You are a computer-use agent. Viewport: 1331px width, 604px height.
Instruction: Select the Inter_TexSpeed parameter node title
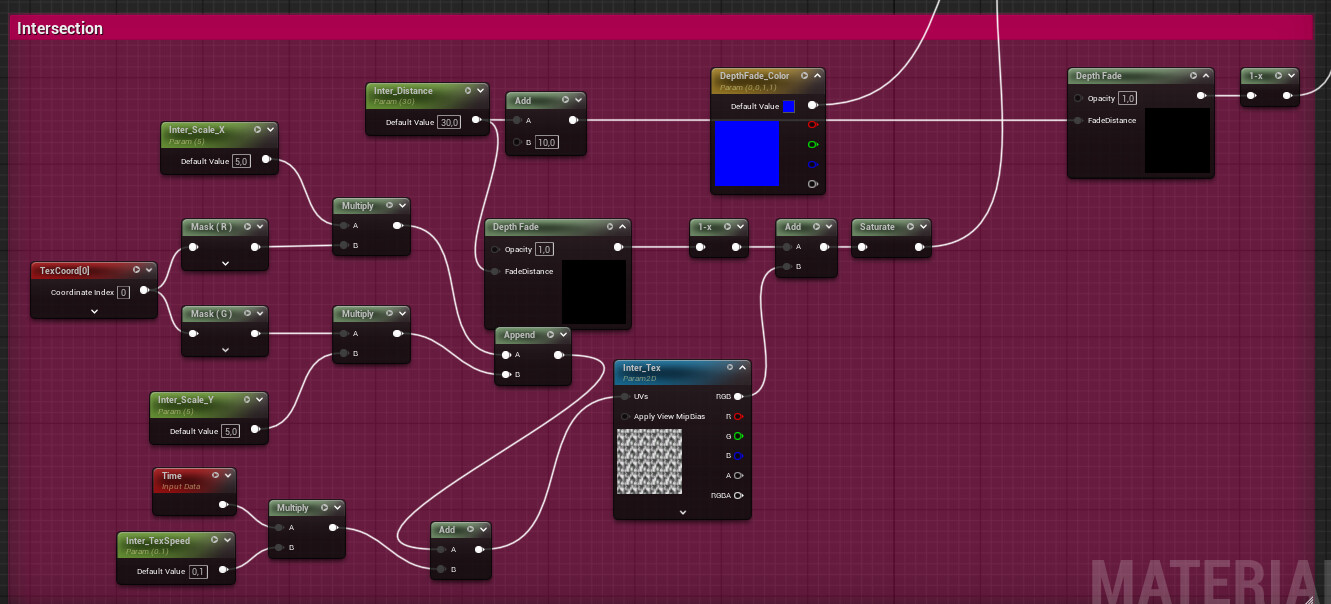click(x=158, y=541)
